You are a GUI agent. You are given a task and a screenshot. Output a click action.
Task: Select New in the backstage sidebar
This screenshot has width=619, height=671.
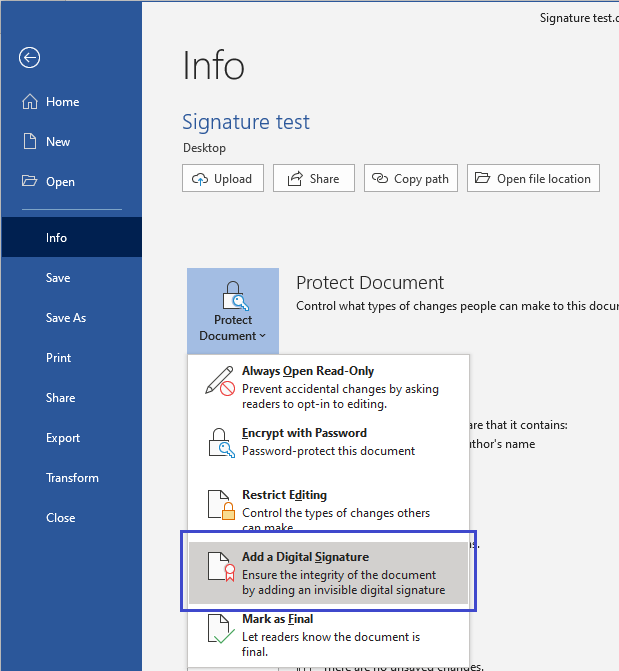[x=71, y=141]
